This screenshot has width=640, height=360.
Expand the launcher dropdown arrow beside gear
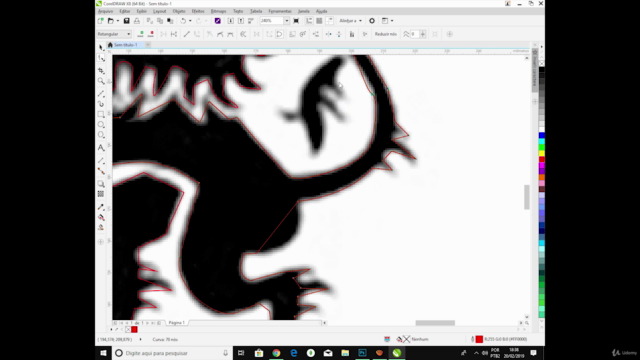tap(392, 21)
